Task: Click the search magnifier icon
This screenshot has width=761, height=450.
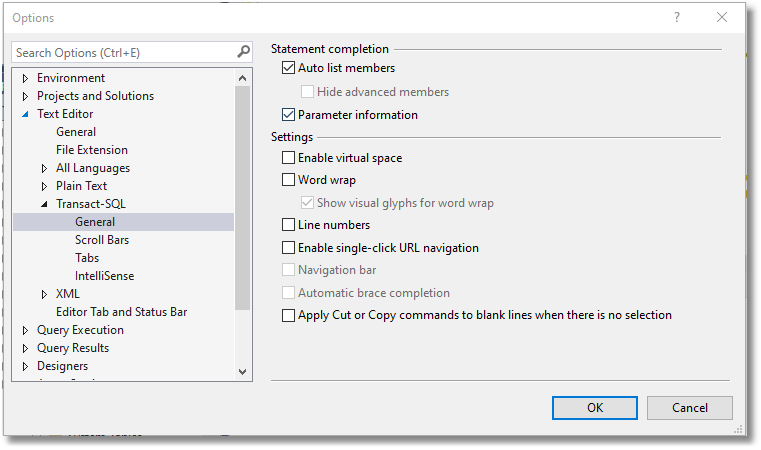Action: [243, 52]
